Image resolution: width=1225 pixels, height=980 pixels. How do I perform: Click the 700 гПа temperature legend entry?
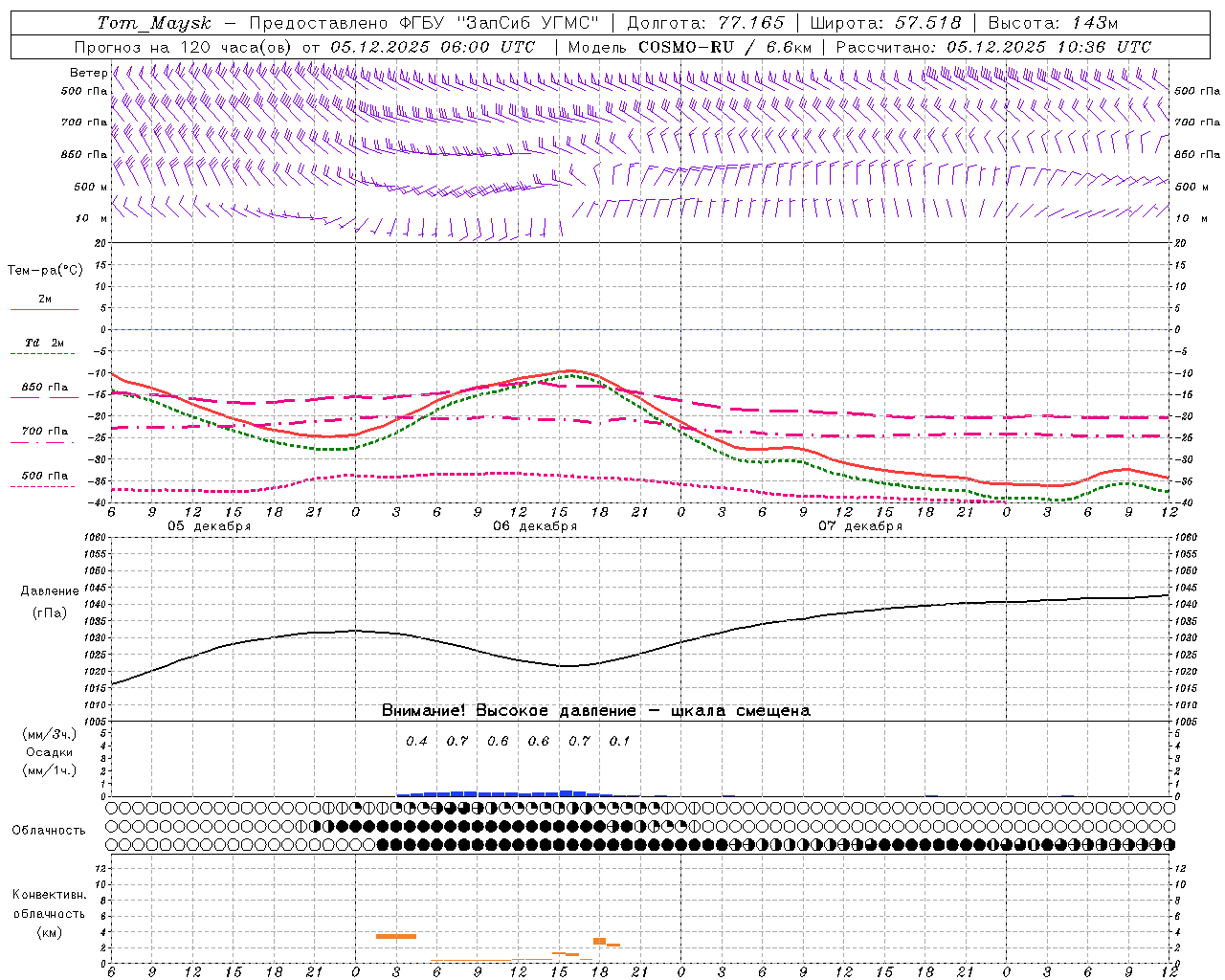(x=44, y=432)
